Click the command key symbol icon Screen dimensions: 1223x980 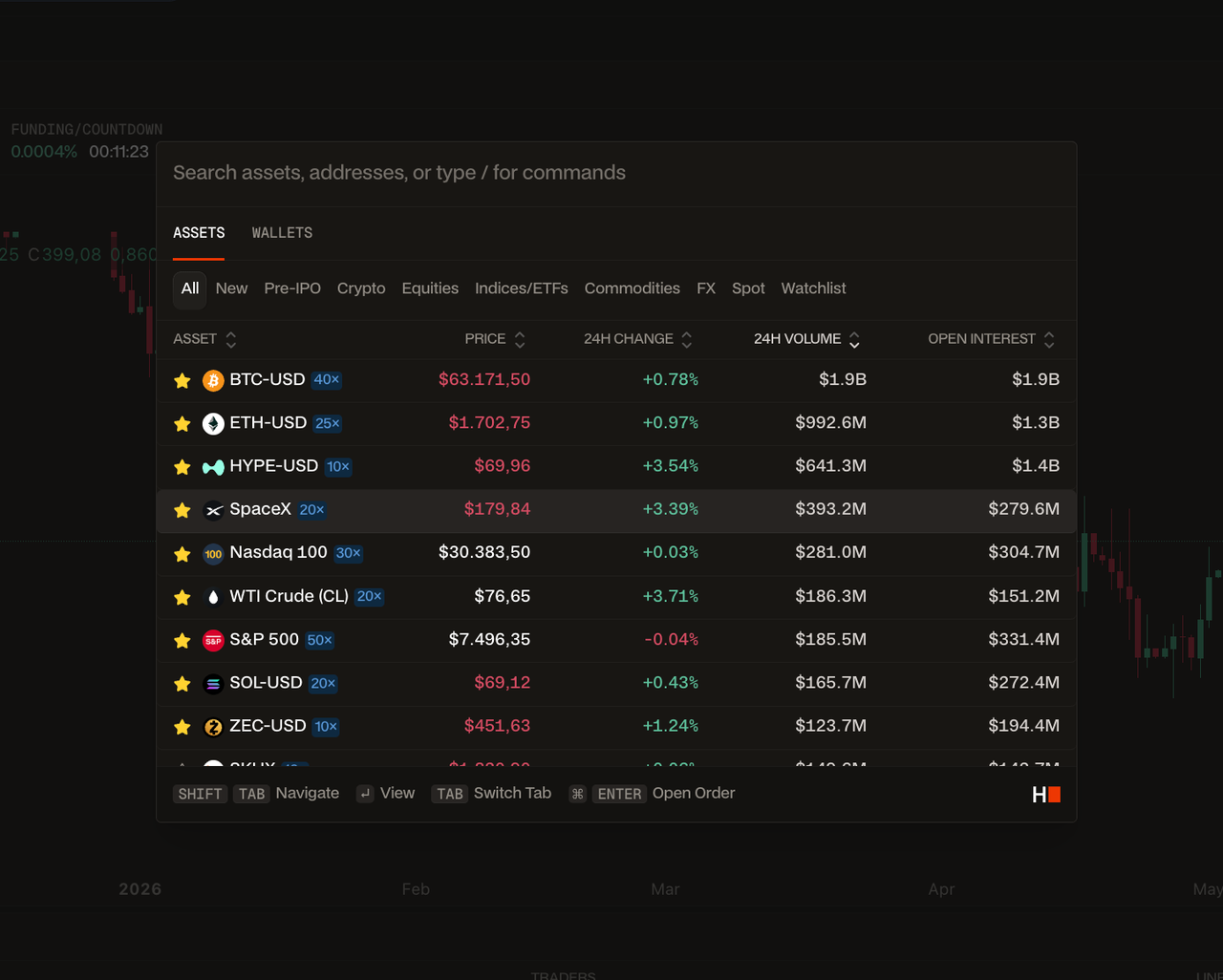point(577,794)
